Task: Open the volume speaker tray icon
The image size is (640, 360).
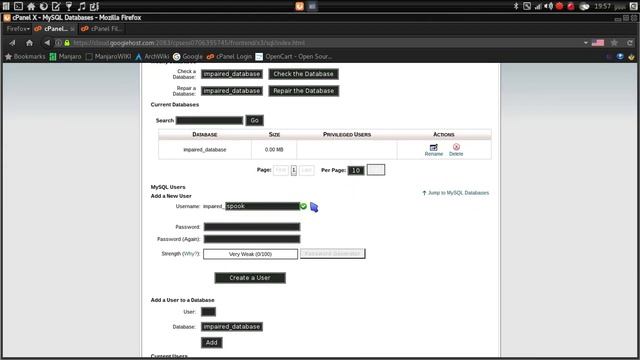Action: point(549,6)
